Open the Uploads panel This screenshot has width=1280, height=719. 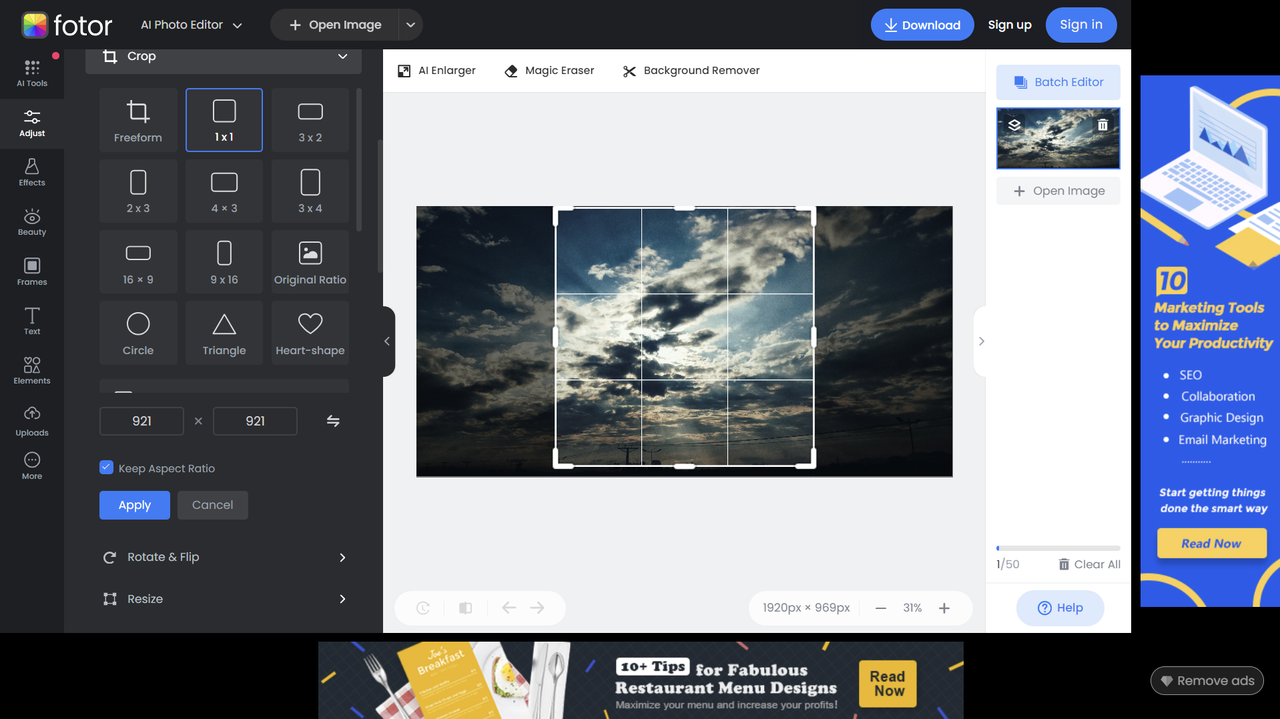(x=32, y=421)
